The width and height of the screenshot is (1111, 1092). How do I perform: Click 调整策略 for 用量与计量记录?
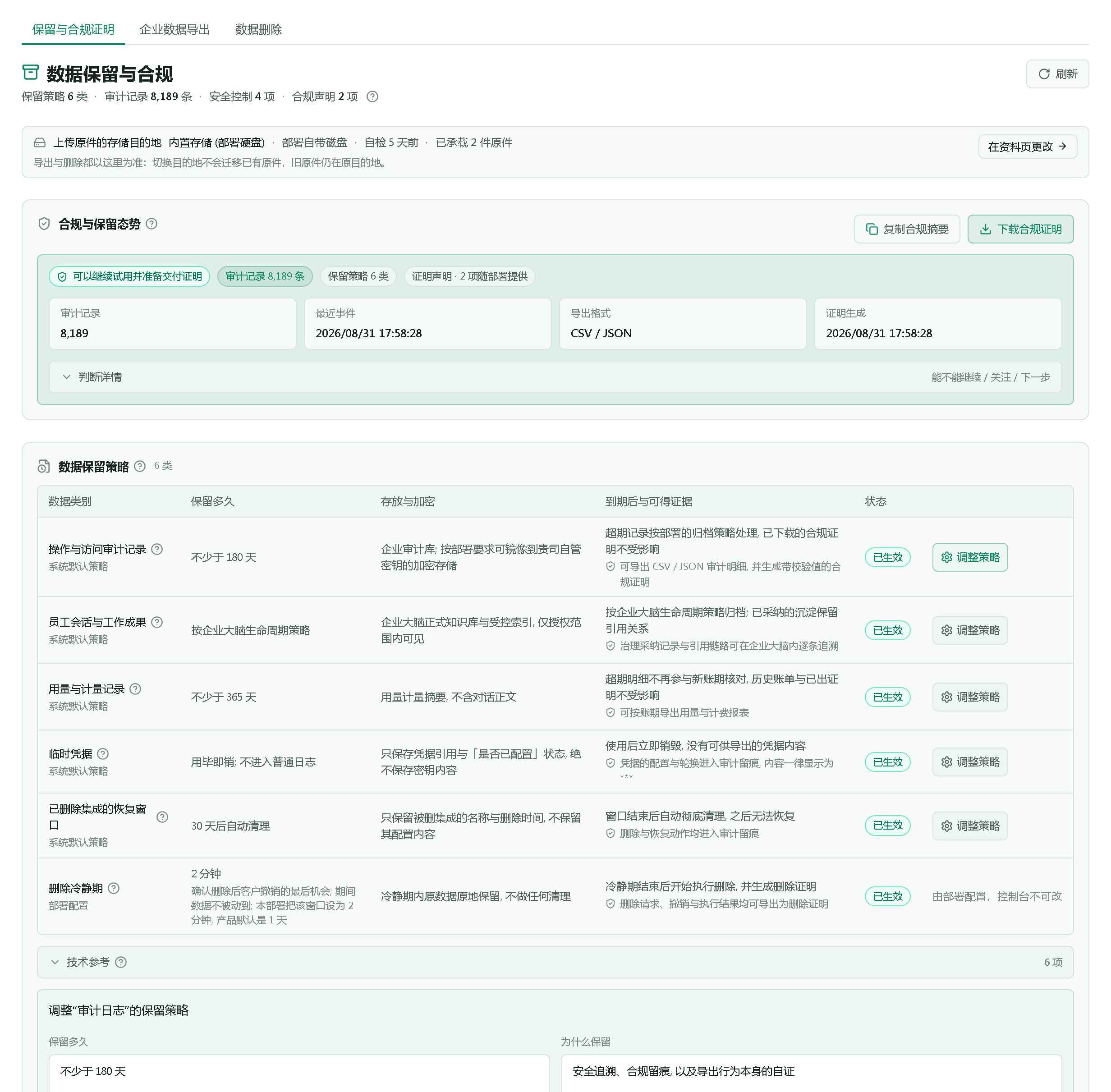[x=970, y=697]
